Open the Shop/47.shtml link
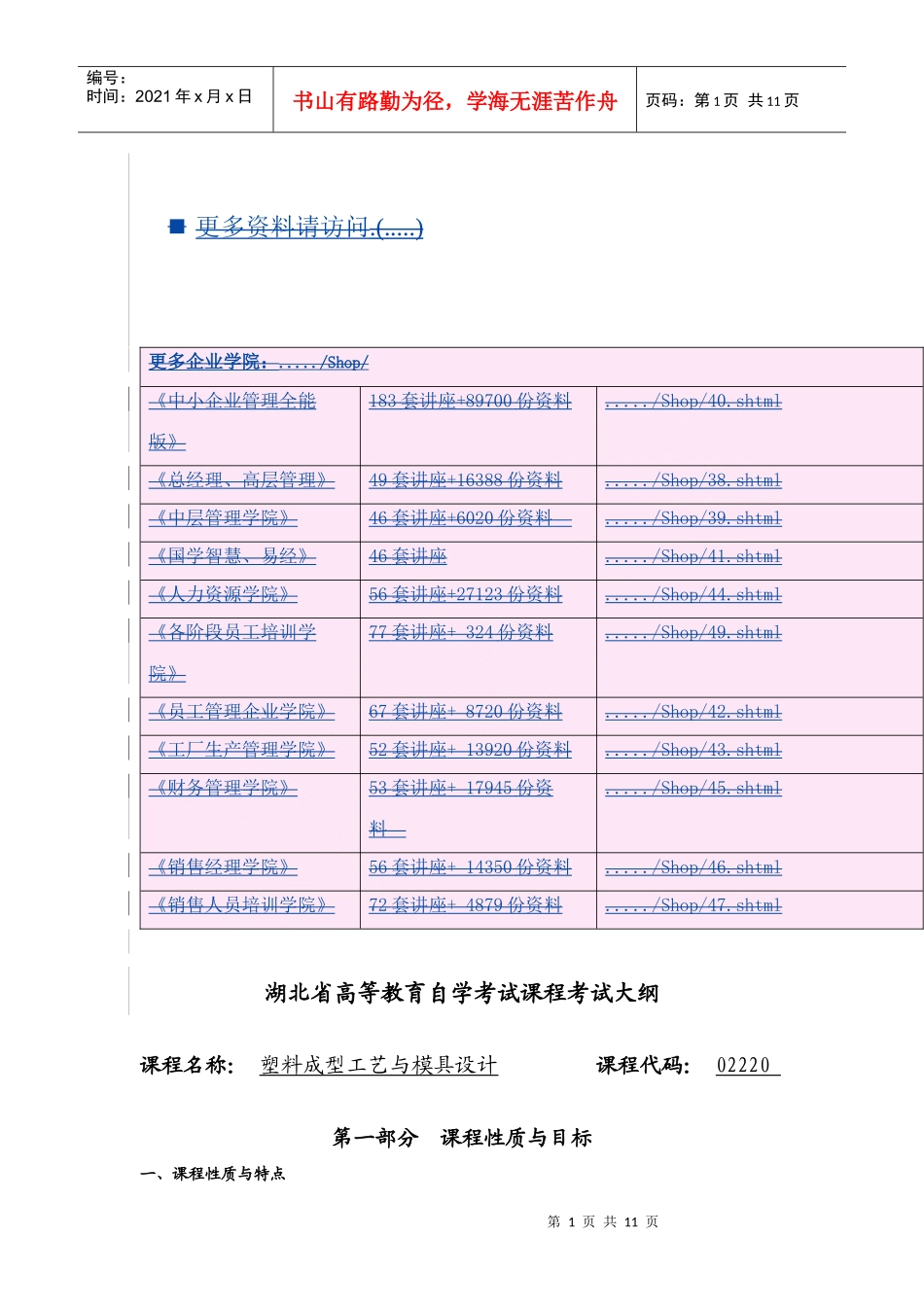The width and height of the screenshot is (924, 1307). [693, 905]
